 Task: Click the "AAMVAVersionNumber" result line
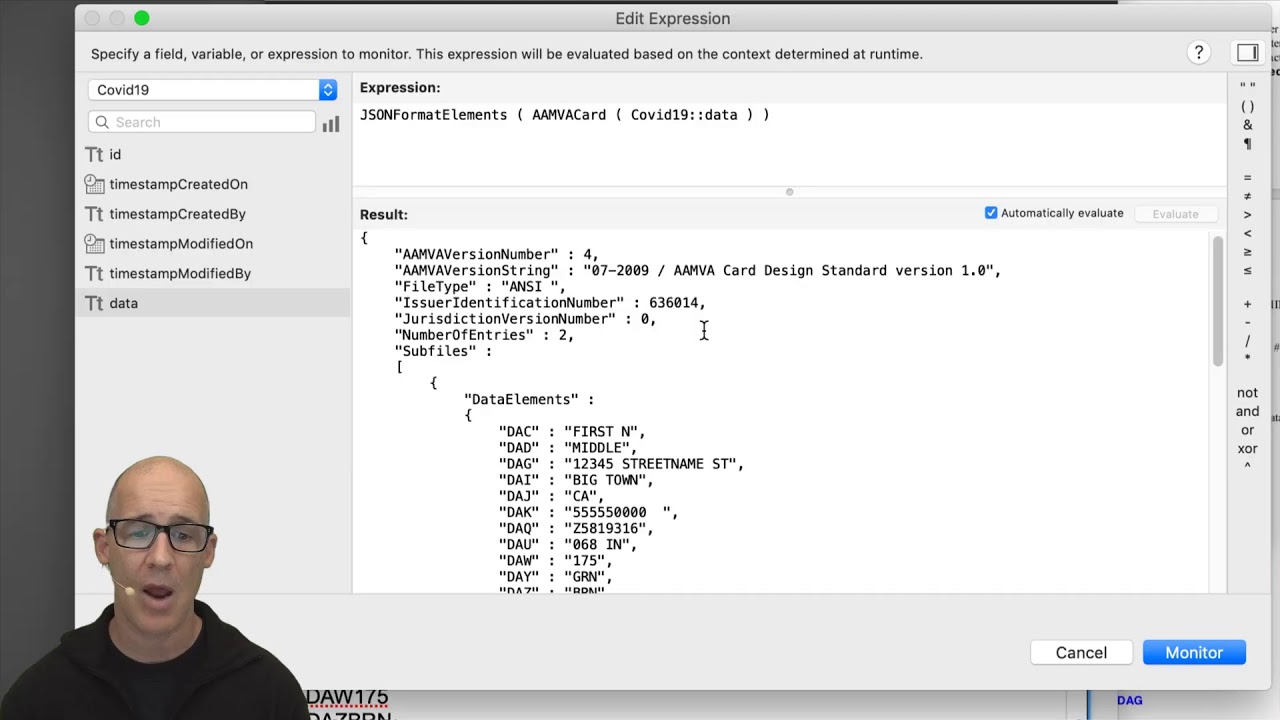coord(497,254)
